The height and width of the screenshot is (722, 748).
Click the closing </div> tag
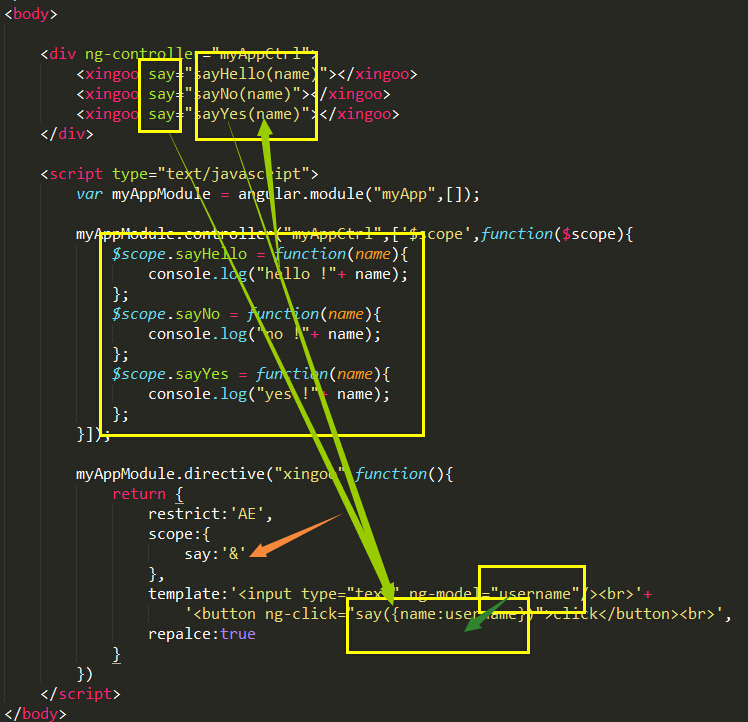[x=67, y=134]
